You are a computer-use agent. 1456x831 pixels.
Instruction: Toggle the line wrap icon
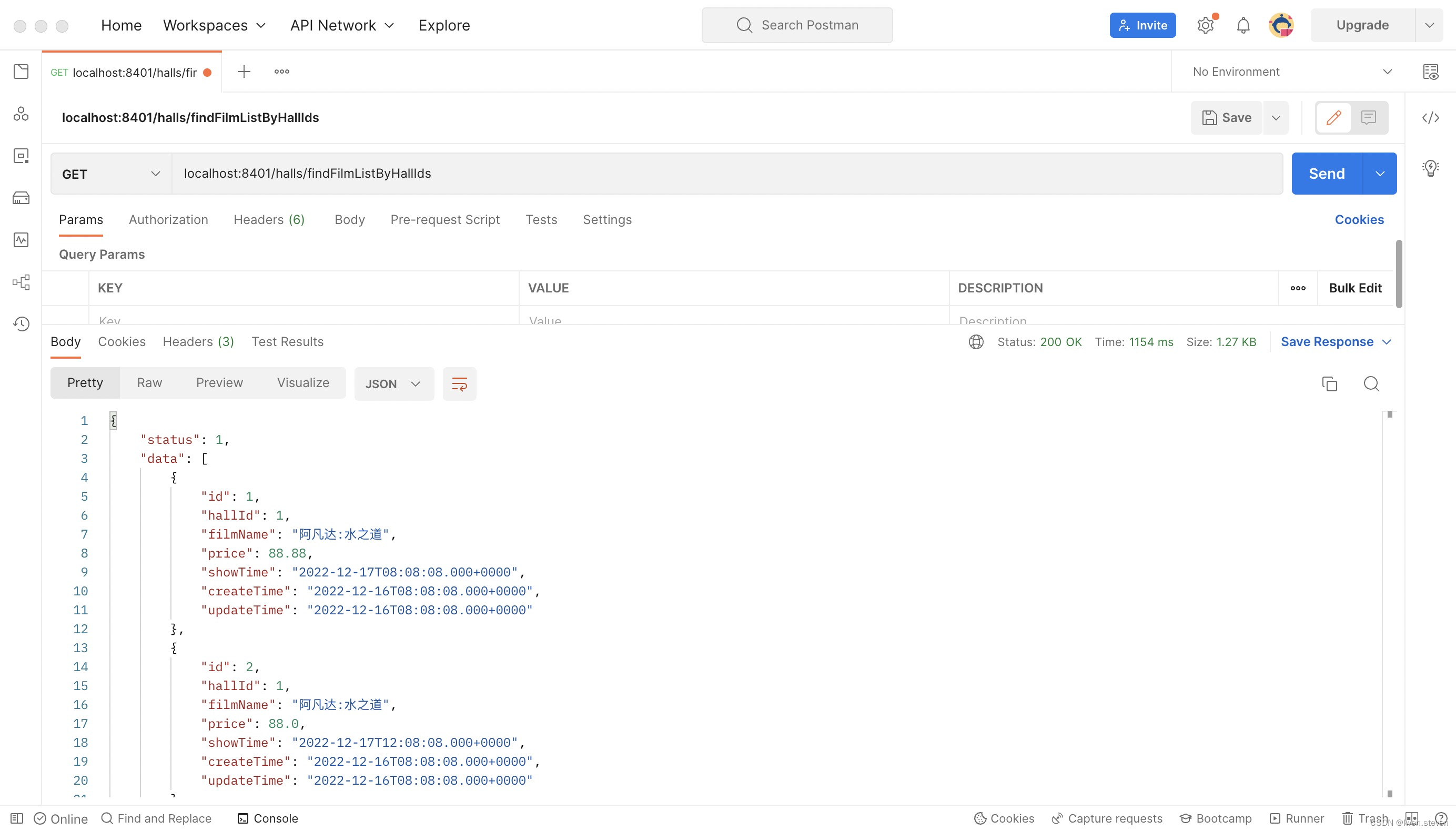(459, 383)
